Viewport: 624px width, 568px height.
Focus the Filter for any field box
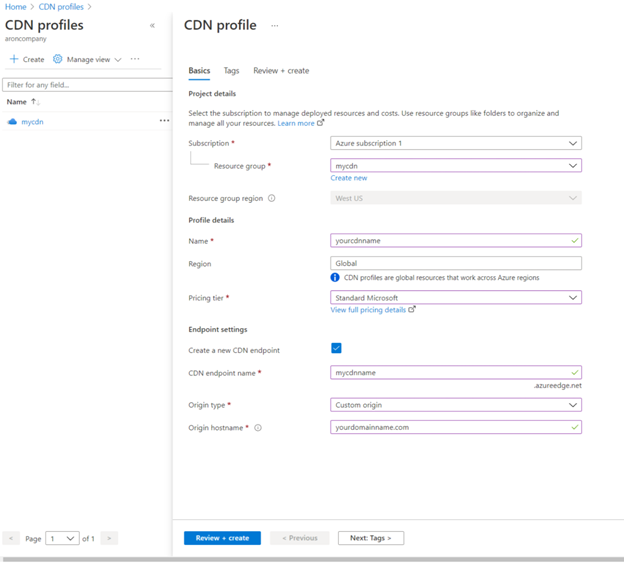[87, 85]
